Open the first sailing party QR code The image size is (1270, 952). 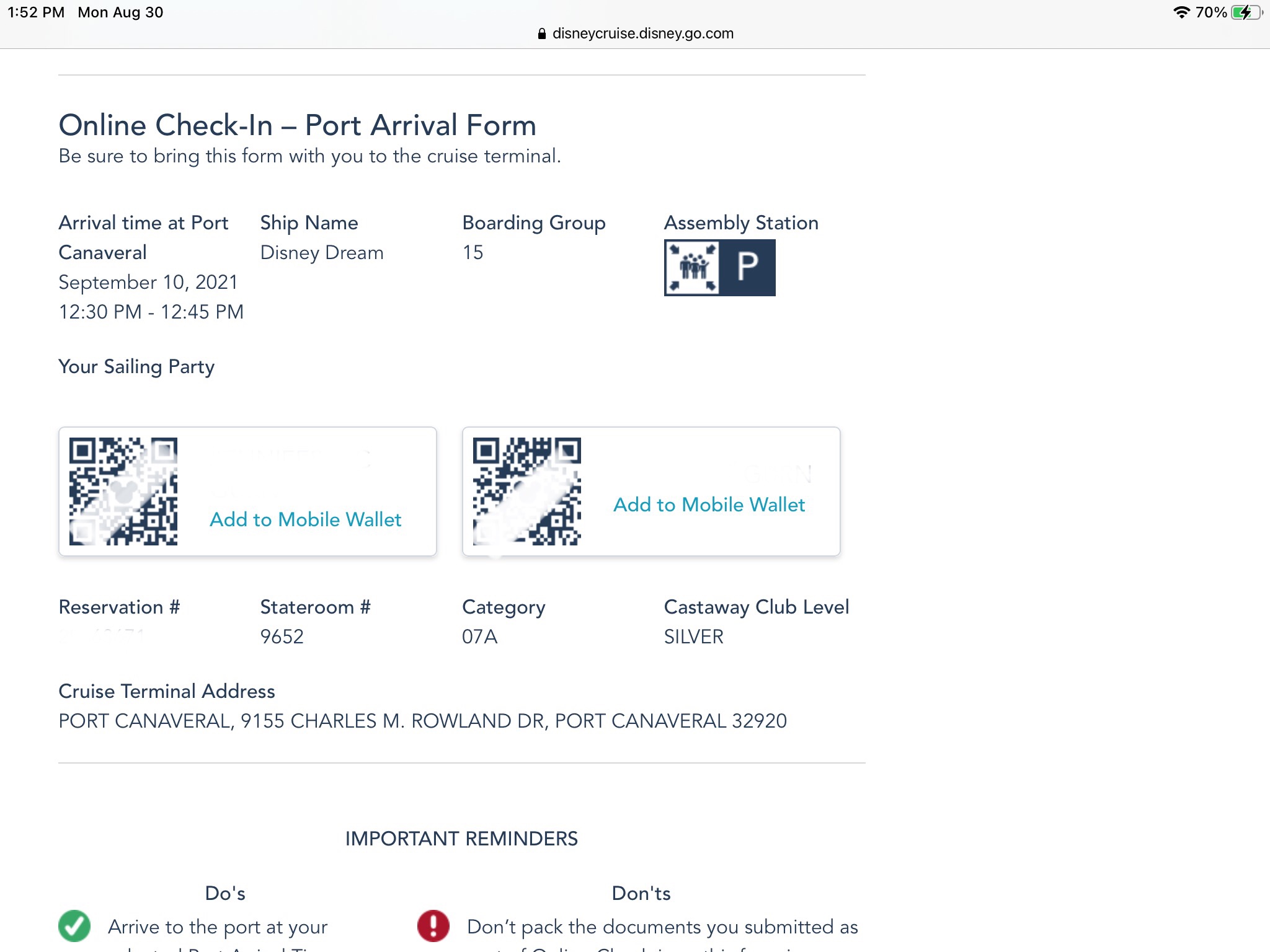point(123,491)
